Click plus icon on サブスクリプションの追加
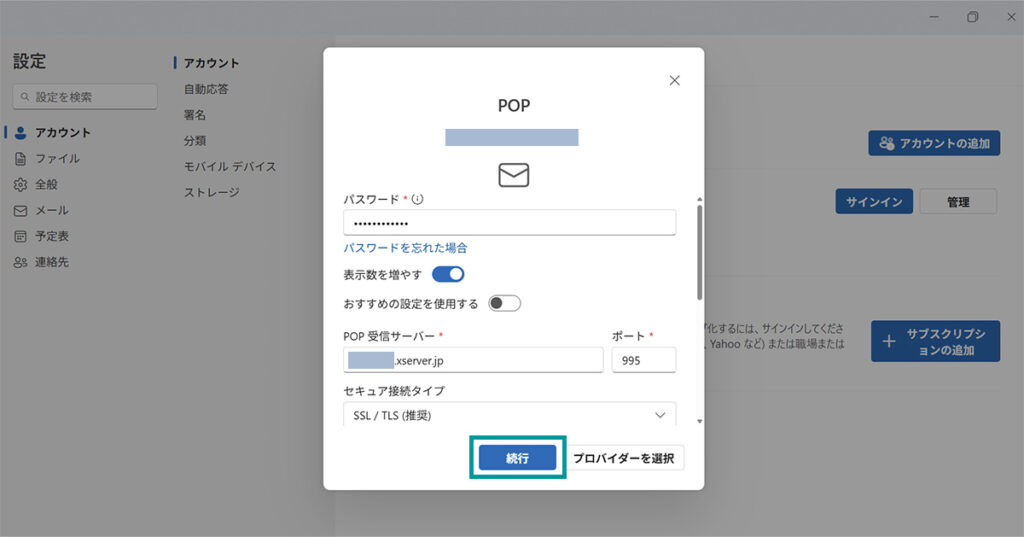 [889, 341]
